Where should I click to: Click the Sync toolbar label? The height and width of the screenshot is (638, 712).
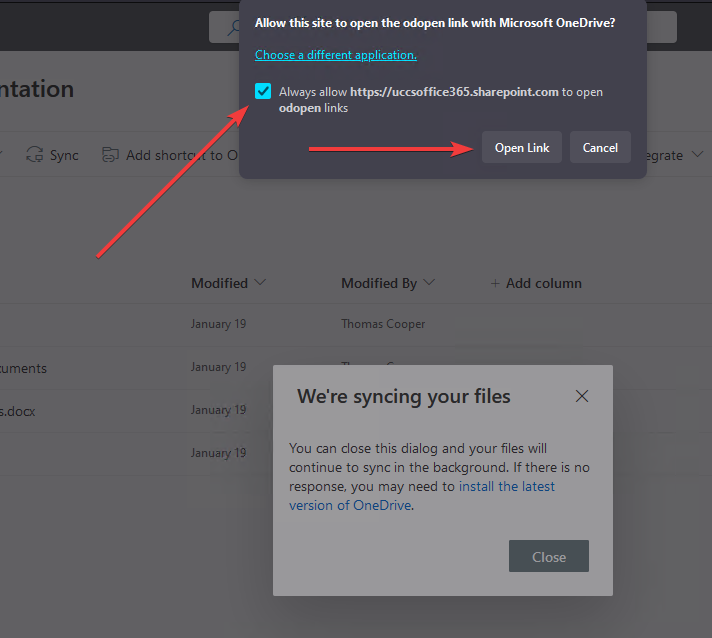(64, 155)
